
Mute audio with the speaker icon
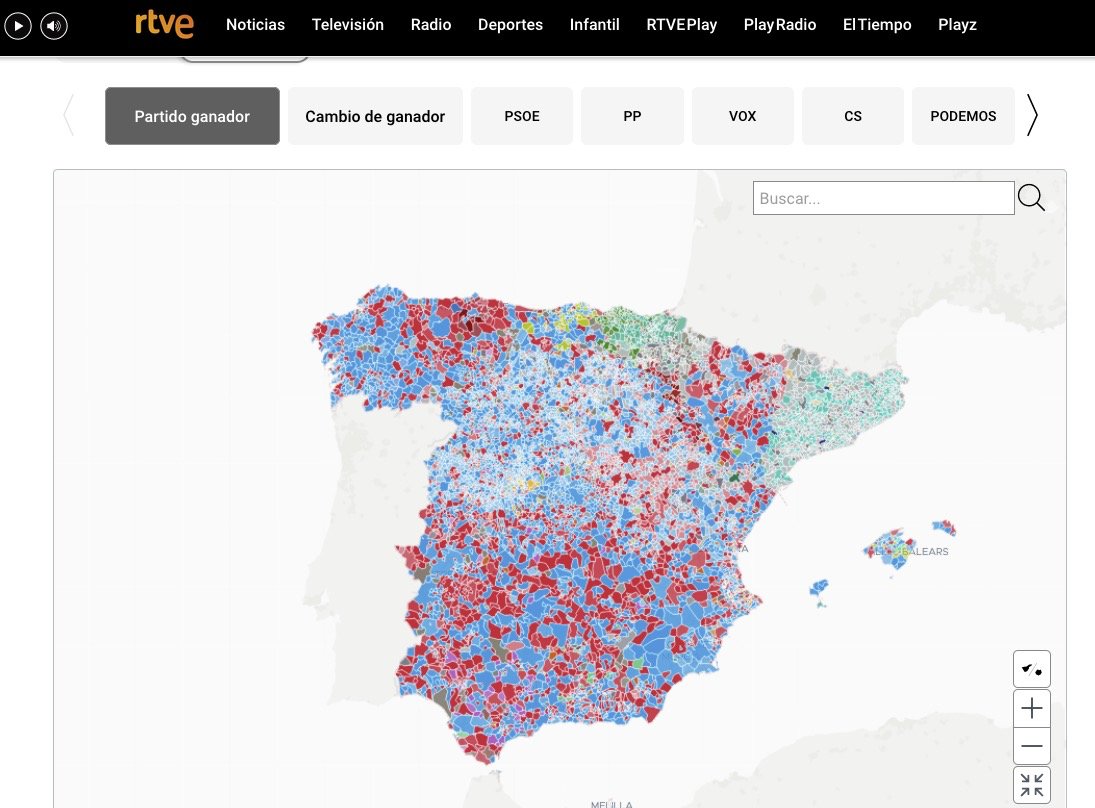(54, 25)
